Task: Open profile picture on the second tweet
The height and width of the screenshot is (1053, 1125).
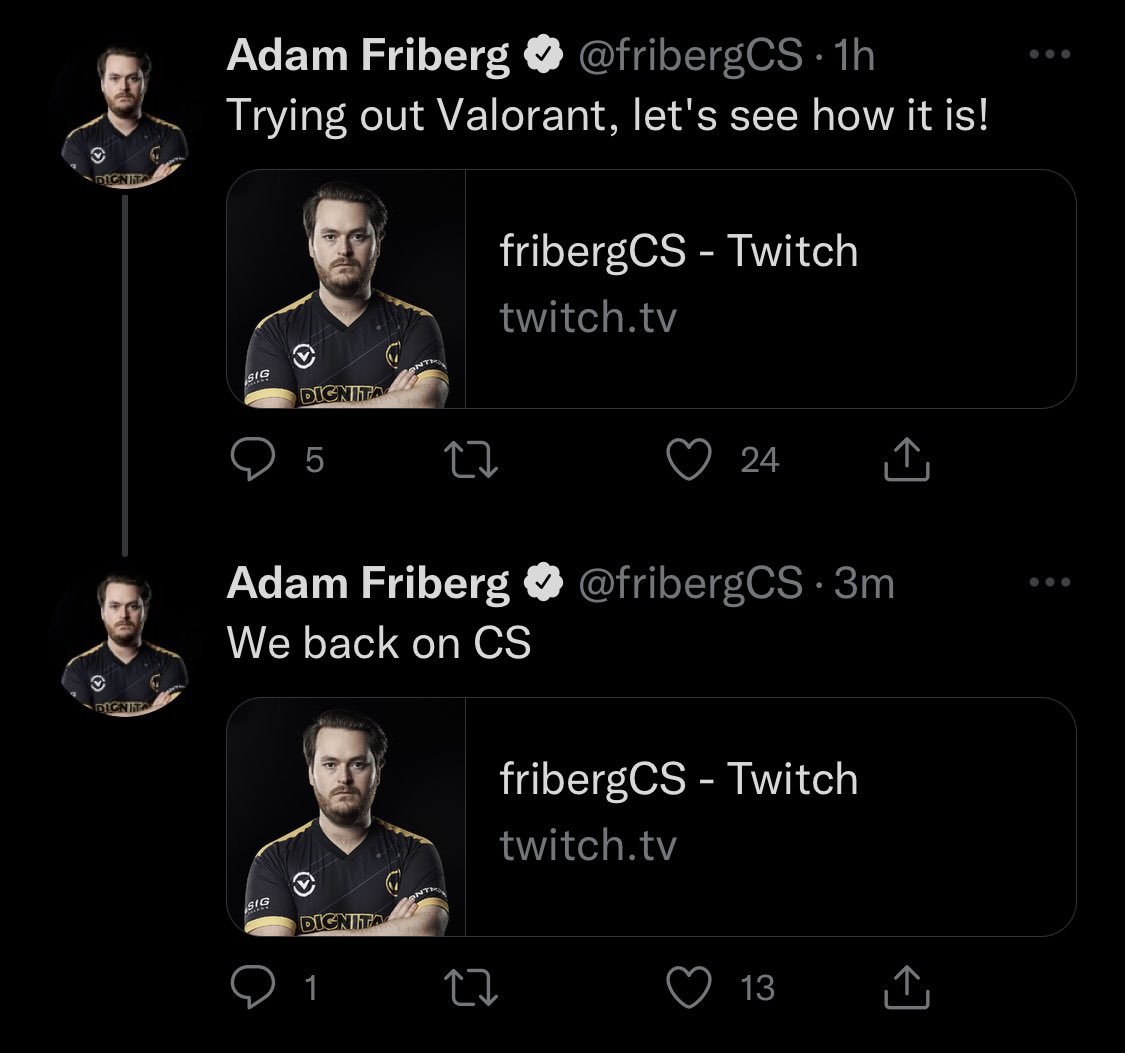Action: coord(124,645)
